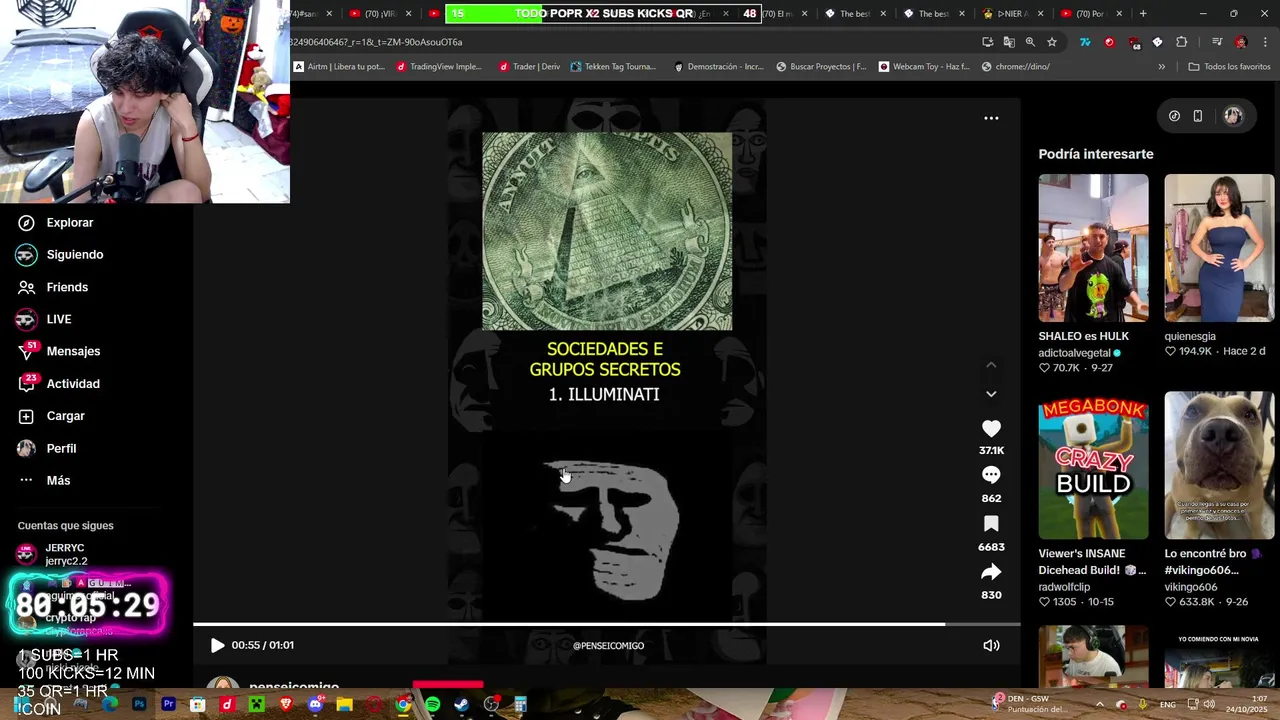Visit vikingo606 profile link
Image resolution: width=1280 pixels, height=720 pixels.
1190,587
